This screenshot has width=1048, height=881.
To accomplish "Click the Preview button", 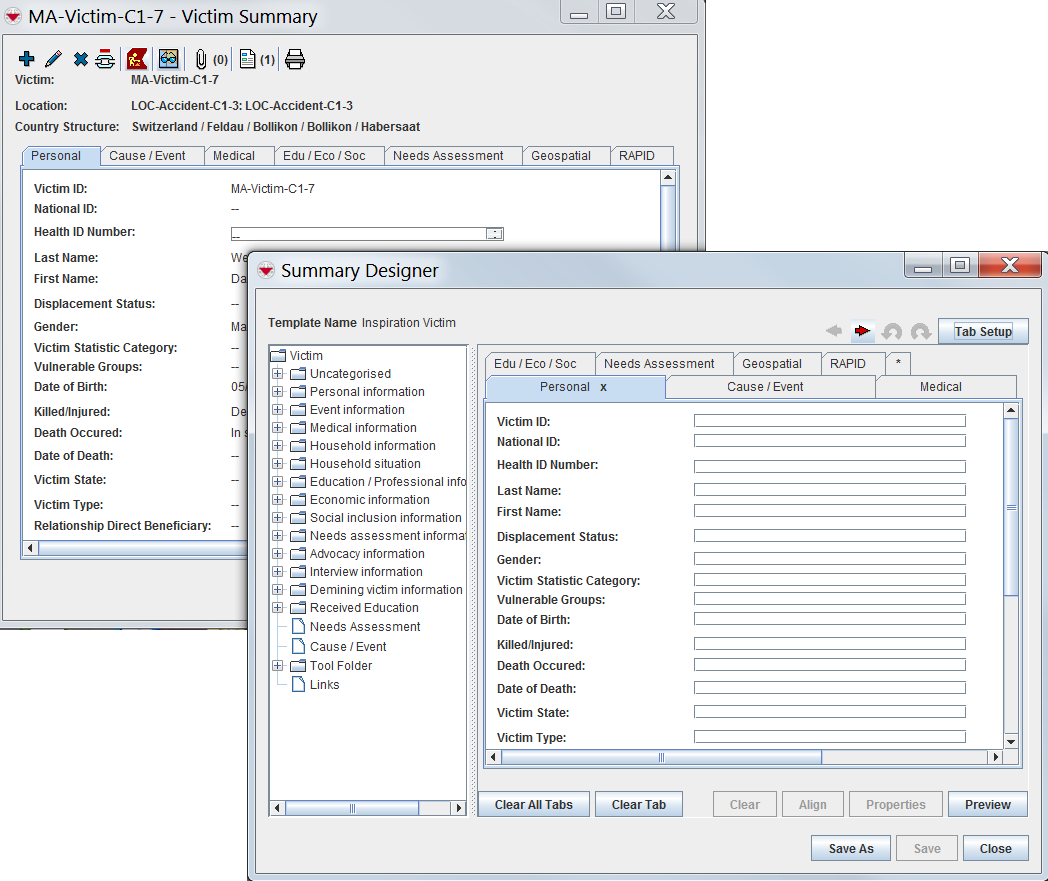I will pos(987,805).
